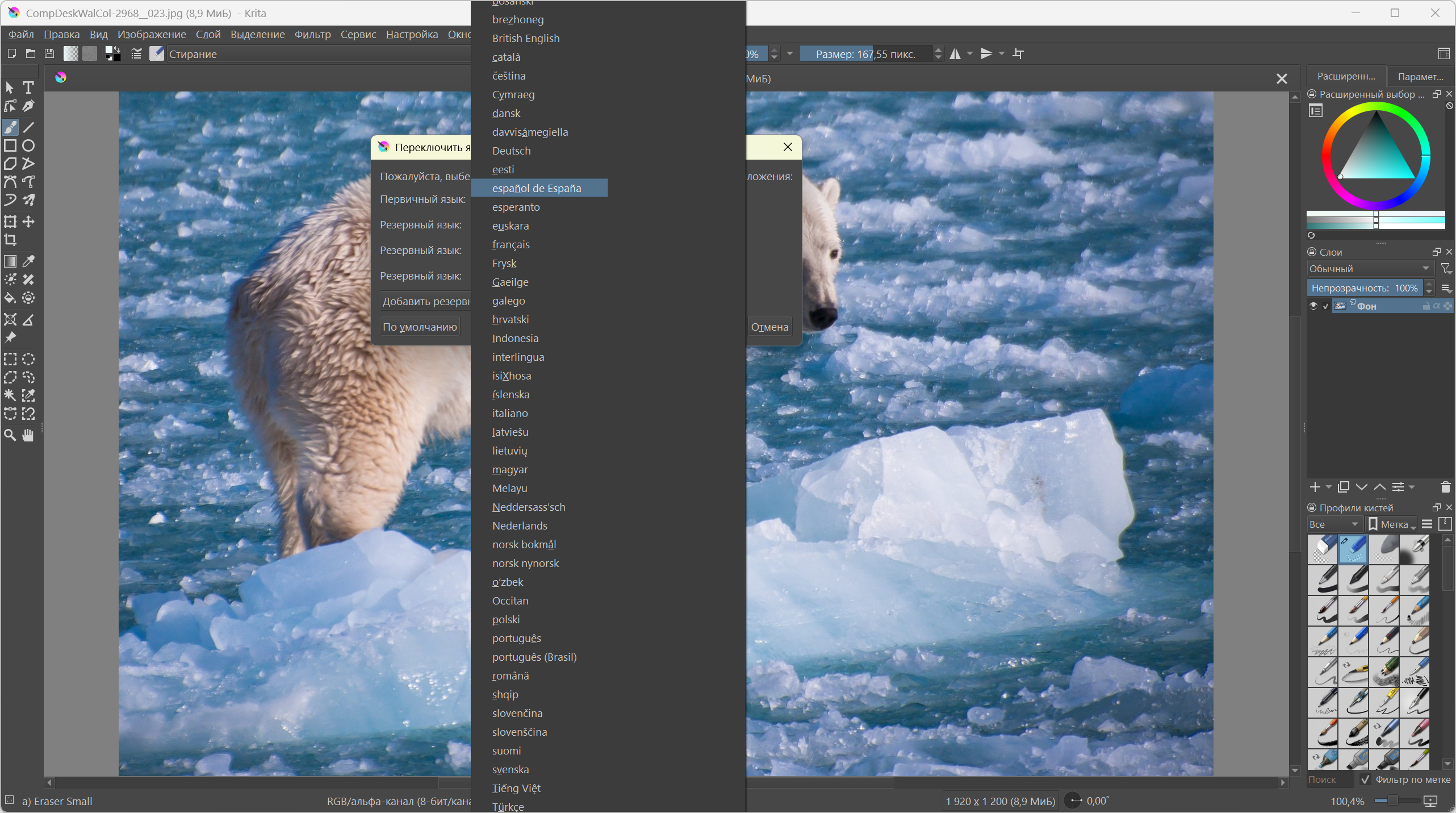
Task: Select the Zoom magnifier tool
Action: coord(10,436)
